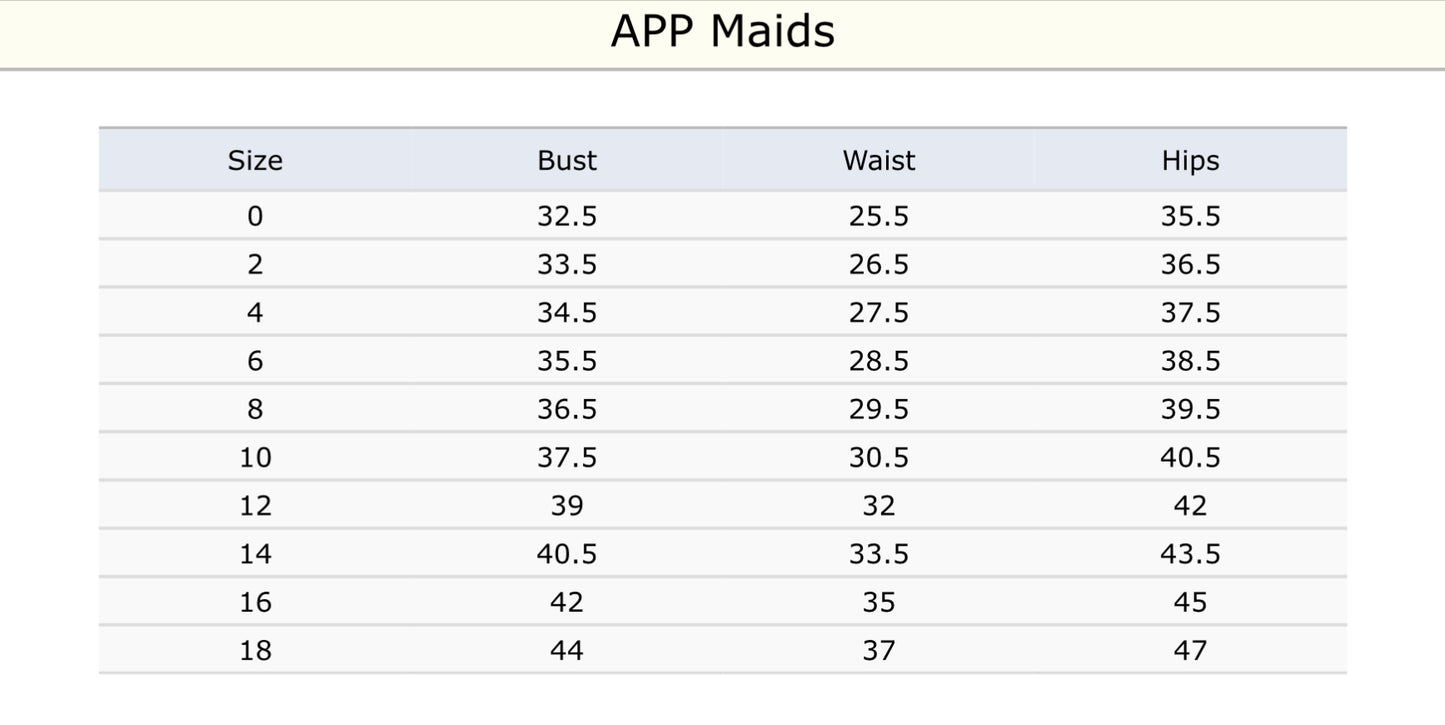Select waist value 32 for size 12
Image resolution: width=1445 pixels, height=725 pixels.
[x=879, y=506]
